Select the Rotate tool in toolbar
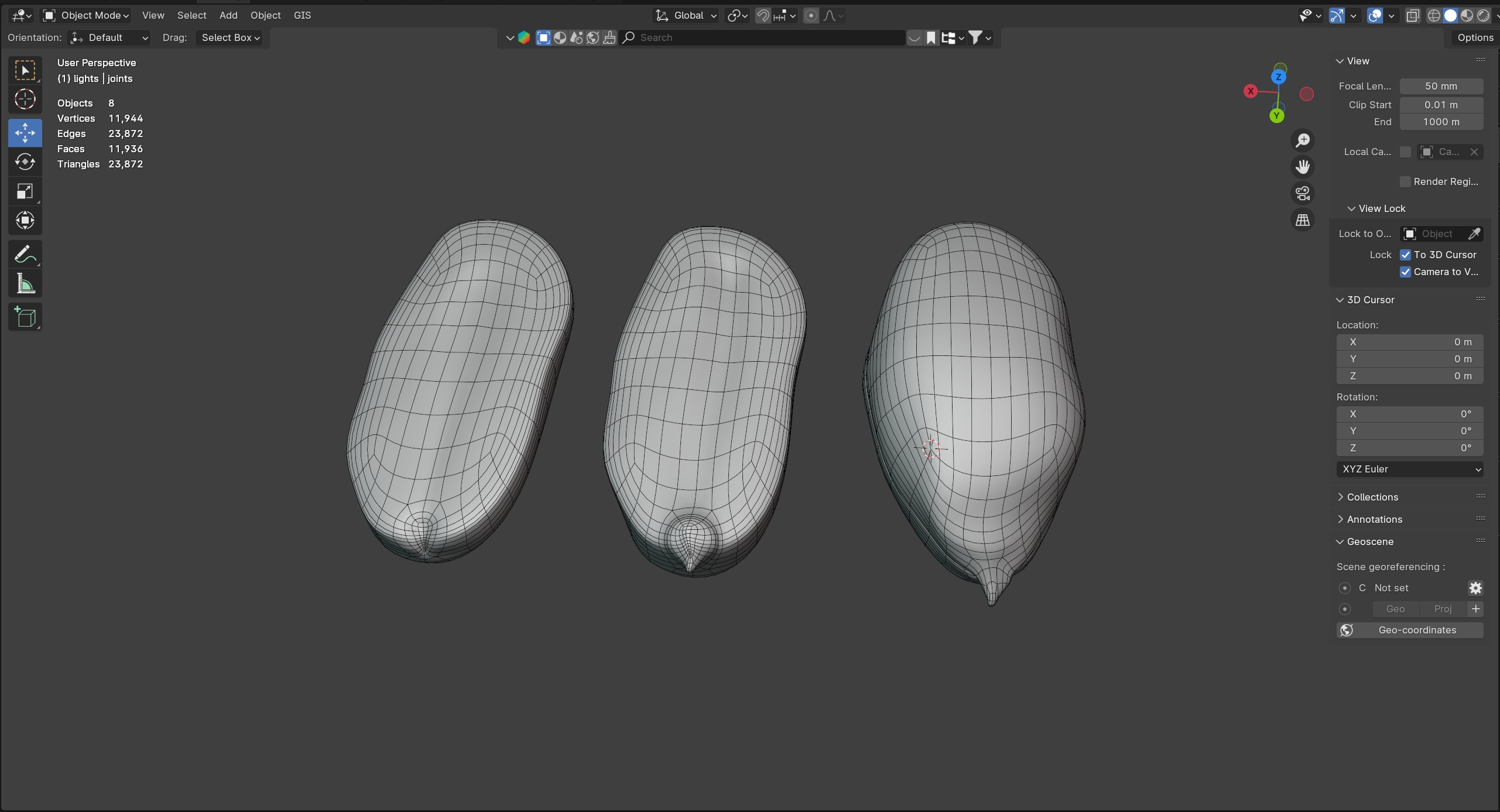The image size is (1500, 812). click(25, 162)
